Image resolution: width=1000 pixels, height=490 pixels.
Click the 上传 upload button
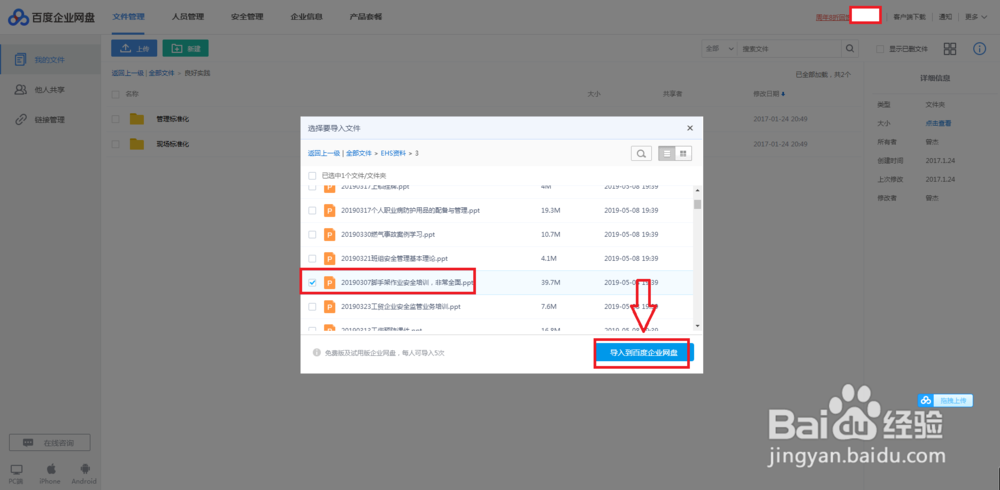pyautogui.click(x=134, y=48)
